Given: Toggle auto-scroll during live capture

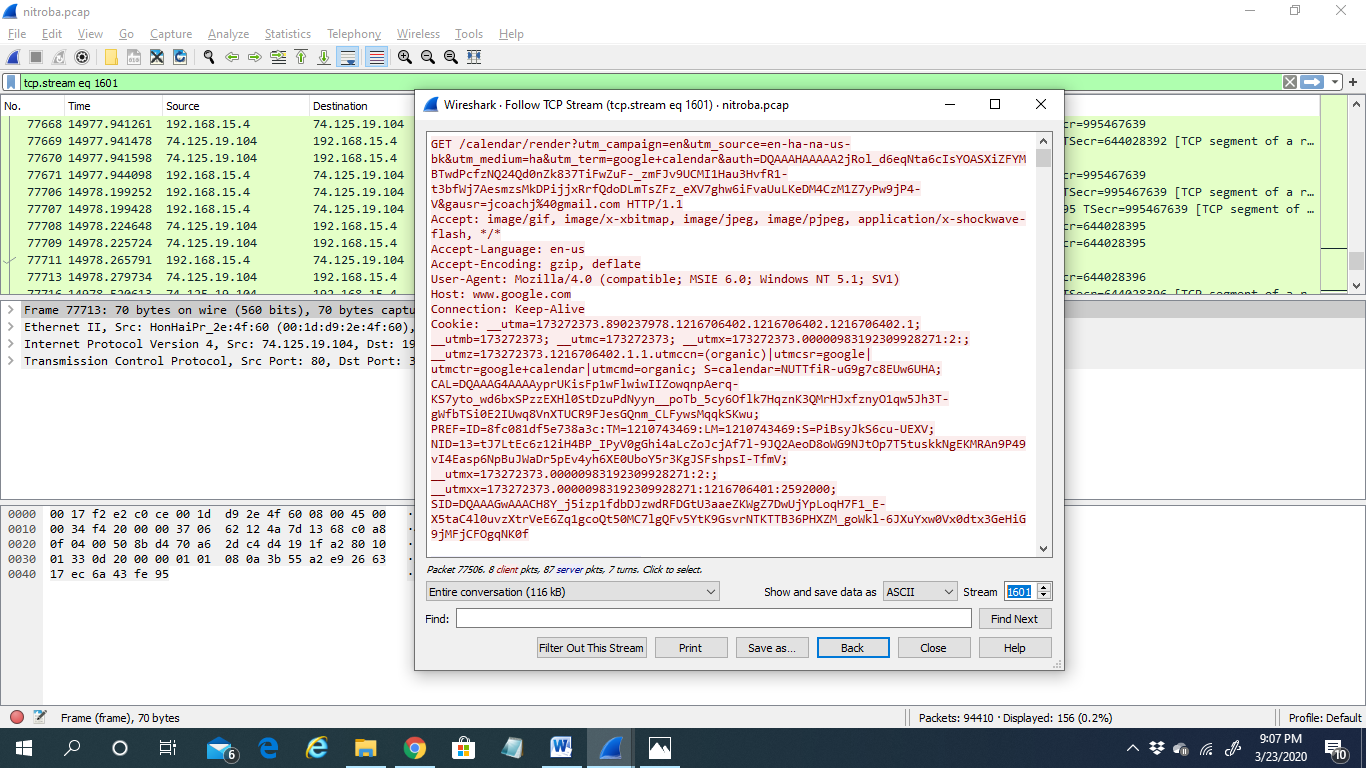Looking at the screenshot, I should pyautogui.click(x=348, y=58).
